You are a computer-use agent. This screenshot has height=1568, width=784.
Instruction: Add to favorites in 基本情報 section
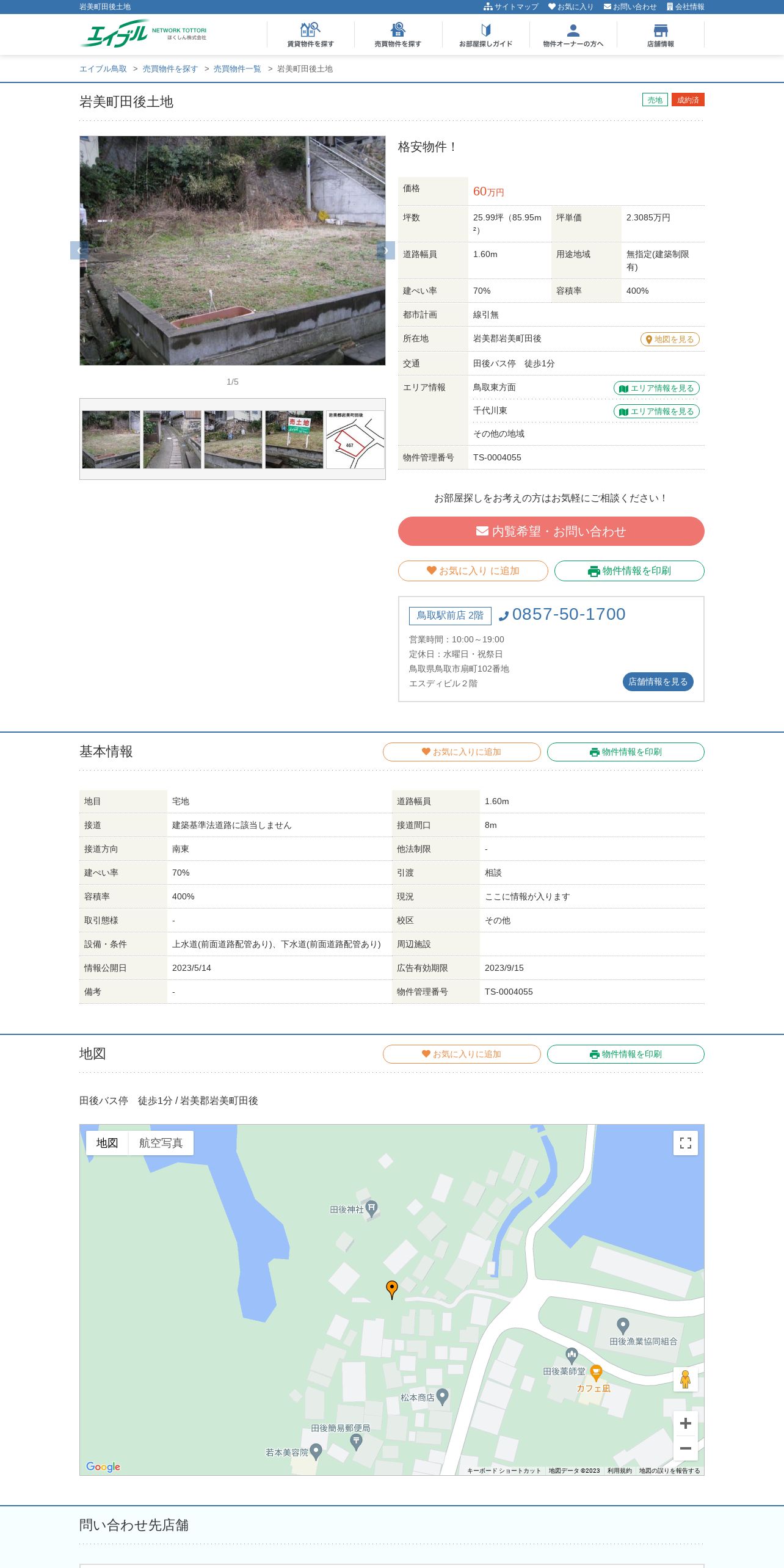coord(462,752)
